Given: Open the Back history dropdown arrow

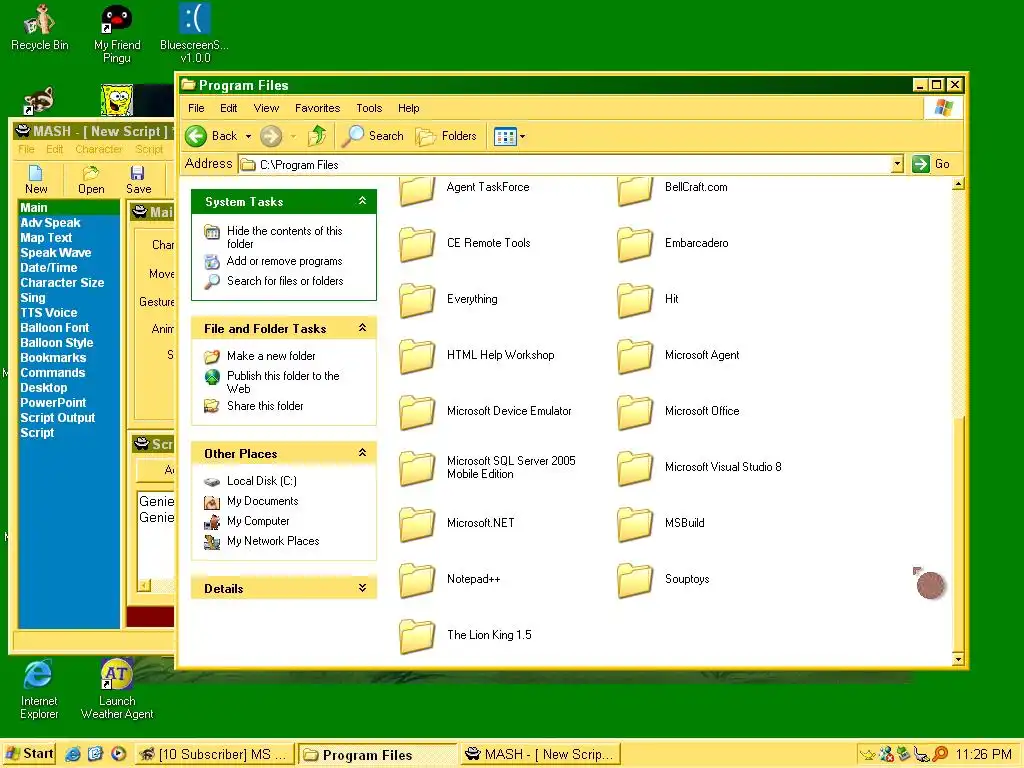Looking at the screenshot, I should (x=248, y=136).
